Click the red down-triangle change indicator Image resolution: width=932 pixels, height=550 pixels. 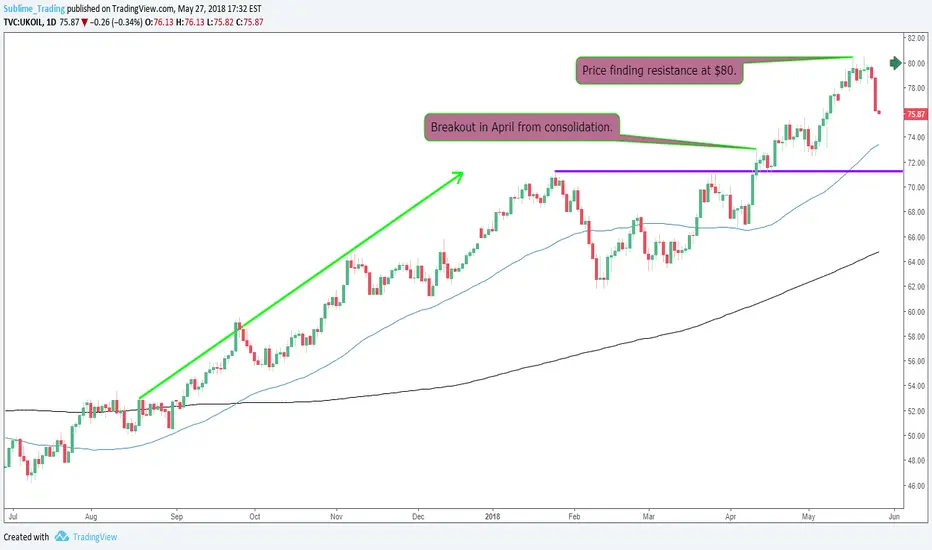84,23
